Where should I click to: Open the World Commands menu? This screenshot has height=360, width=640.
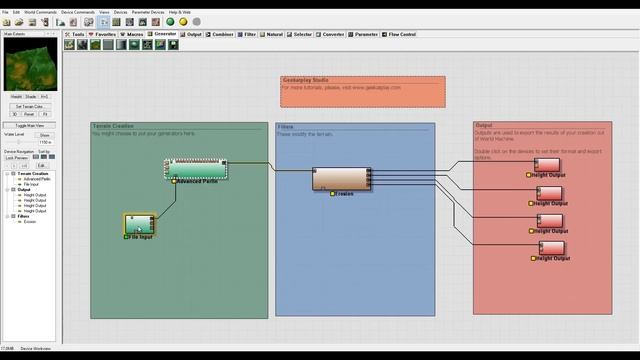40,12
